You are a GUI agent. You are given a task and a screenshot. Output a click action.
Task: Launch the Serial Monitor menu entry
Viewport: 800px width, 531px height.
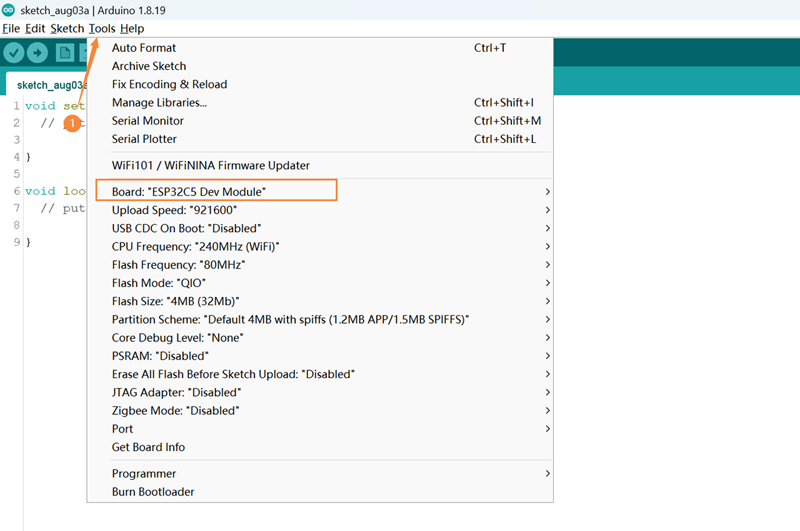[x=148, y=121]
